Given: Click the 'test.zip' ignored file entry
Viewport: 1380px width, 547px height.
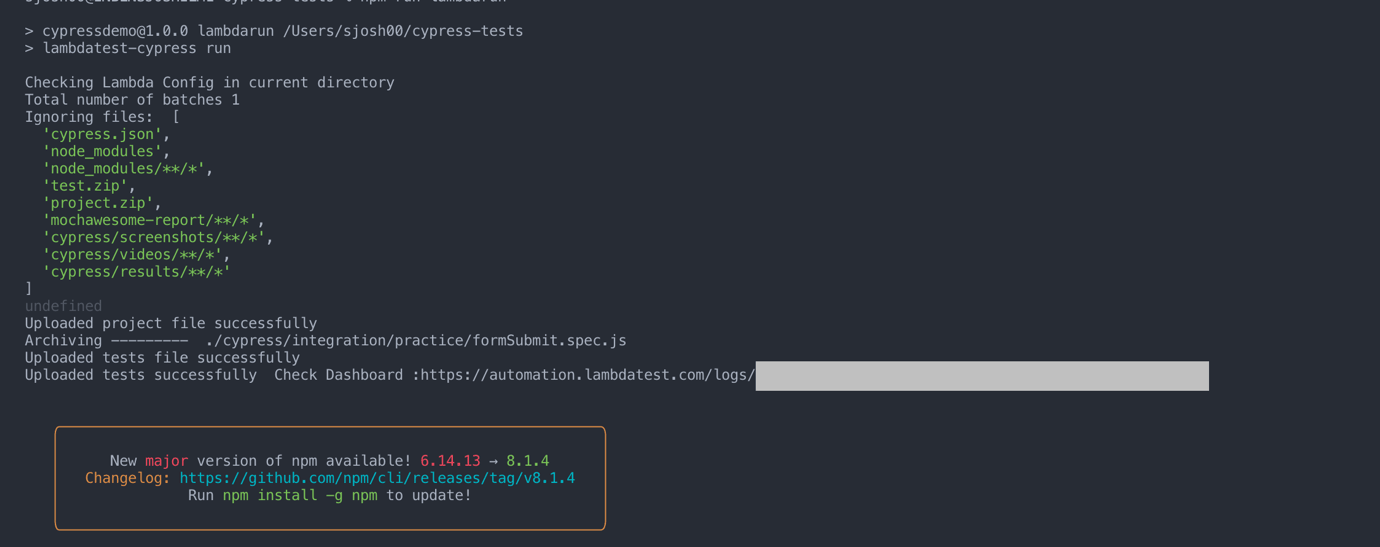Looking at the screenshot, I should coord(85,185).
